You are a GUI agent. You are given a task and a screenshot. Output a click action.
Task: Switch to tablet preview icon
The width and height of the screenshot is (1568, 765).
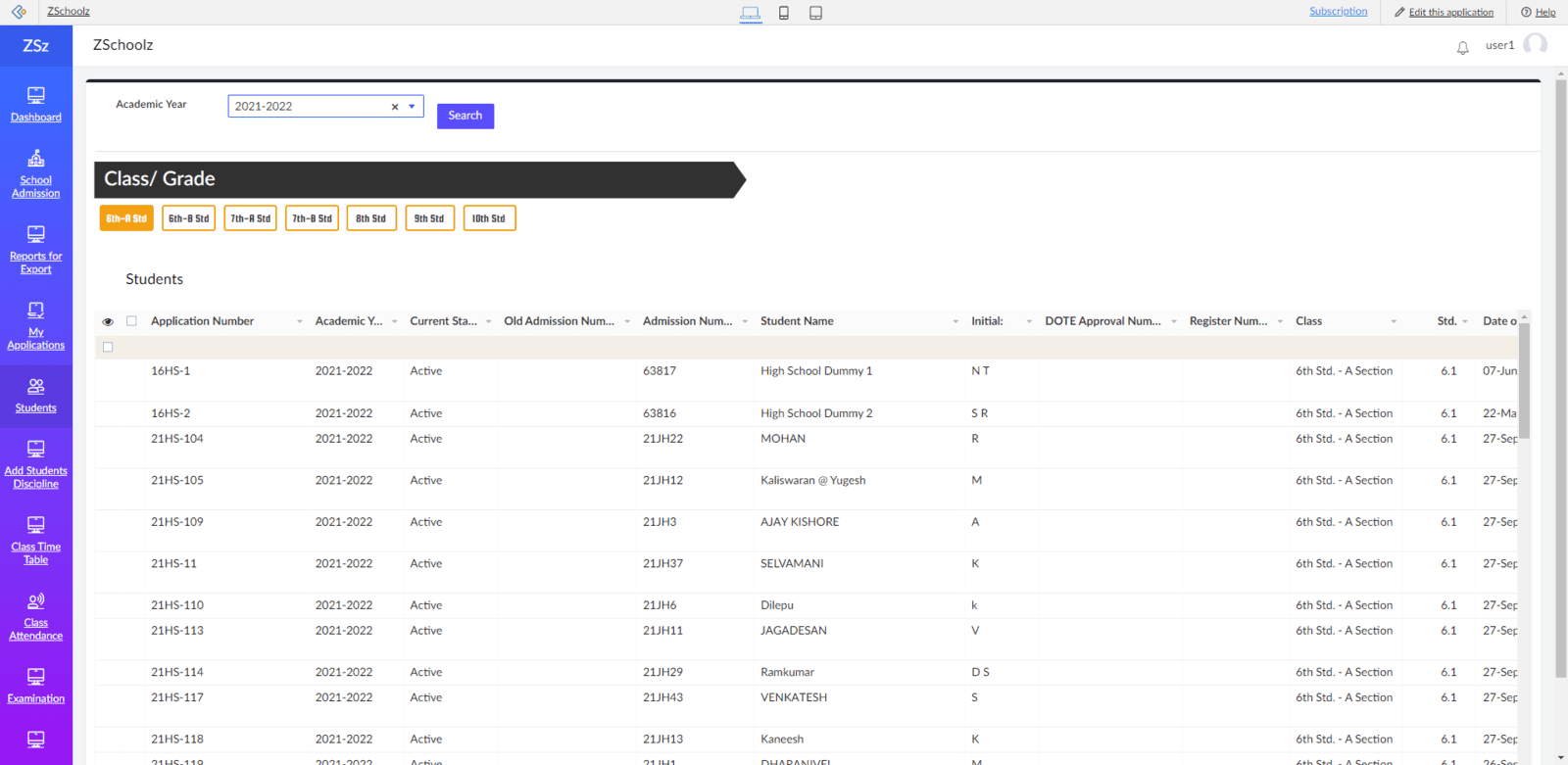pyautogui.click(x=815, y=13)
